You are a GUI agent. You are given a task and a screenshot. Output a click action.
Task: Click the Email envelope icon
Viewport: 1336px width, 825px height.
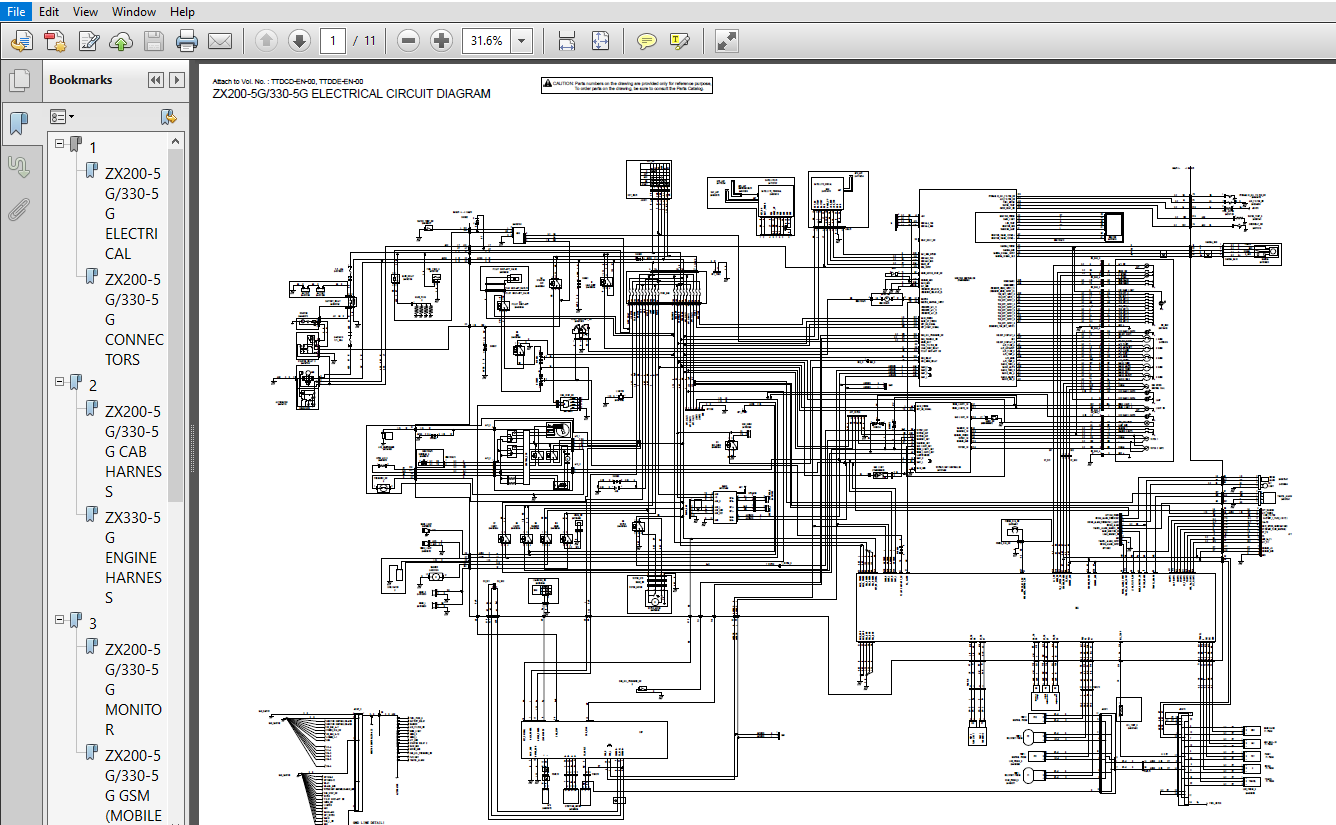[x=220, y=41]
